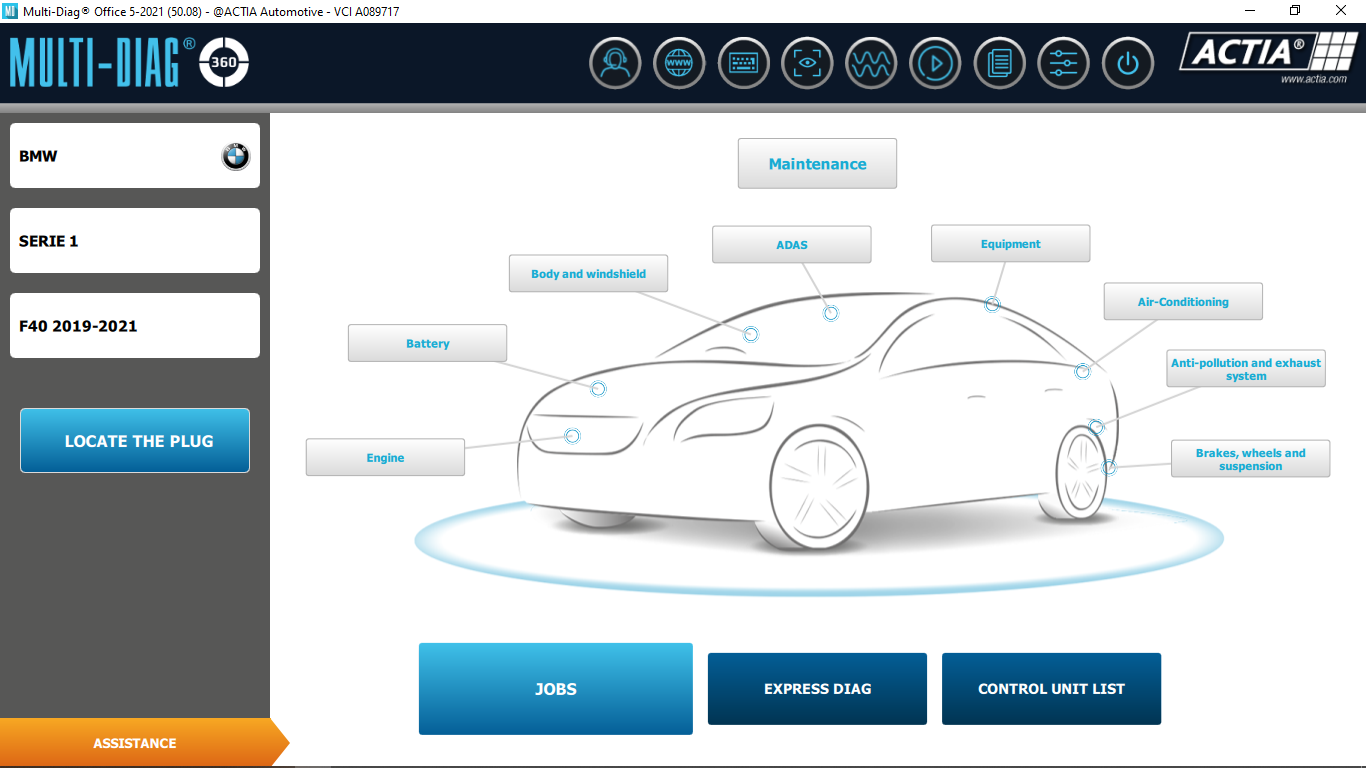The height and width of the screenshot is (768, 1366).
Task: Open the waveform oscilloscope icon
Action: coord(871,63)
